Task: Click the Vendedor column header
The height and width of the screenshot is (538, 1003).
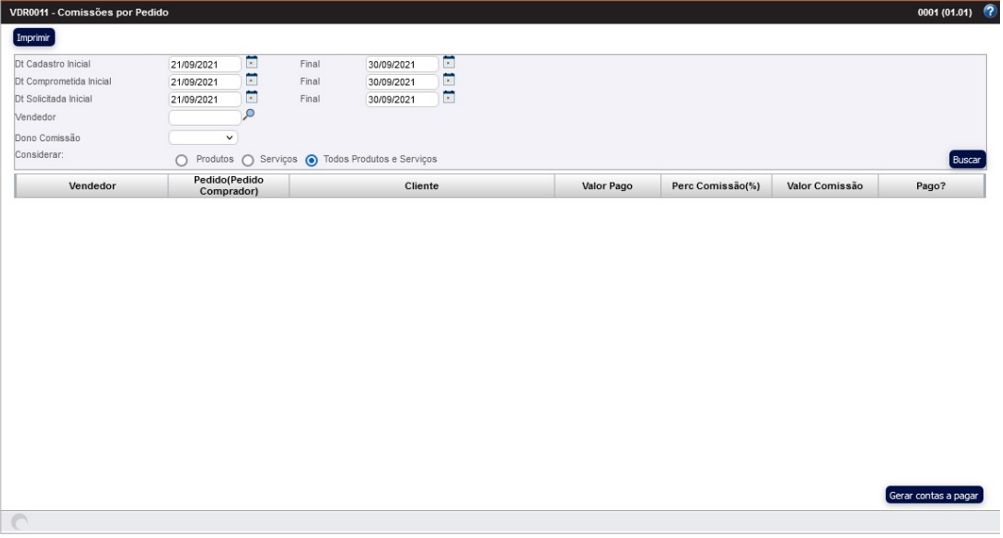Action: (x=91, y=186)
